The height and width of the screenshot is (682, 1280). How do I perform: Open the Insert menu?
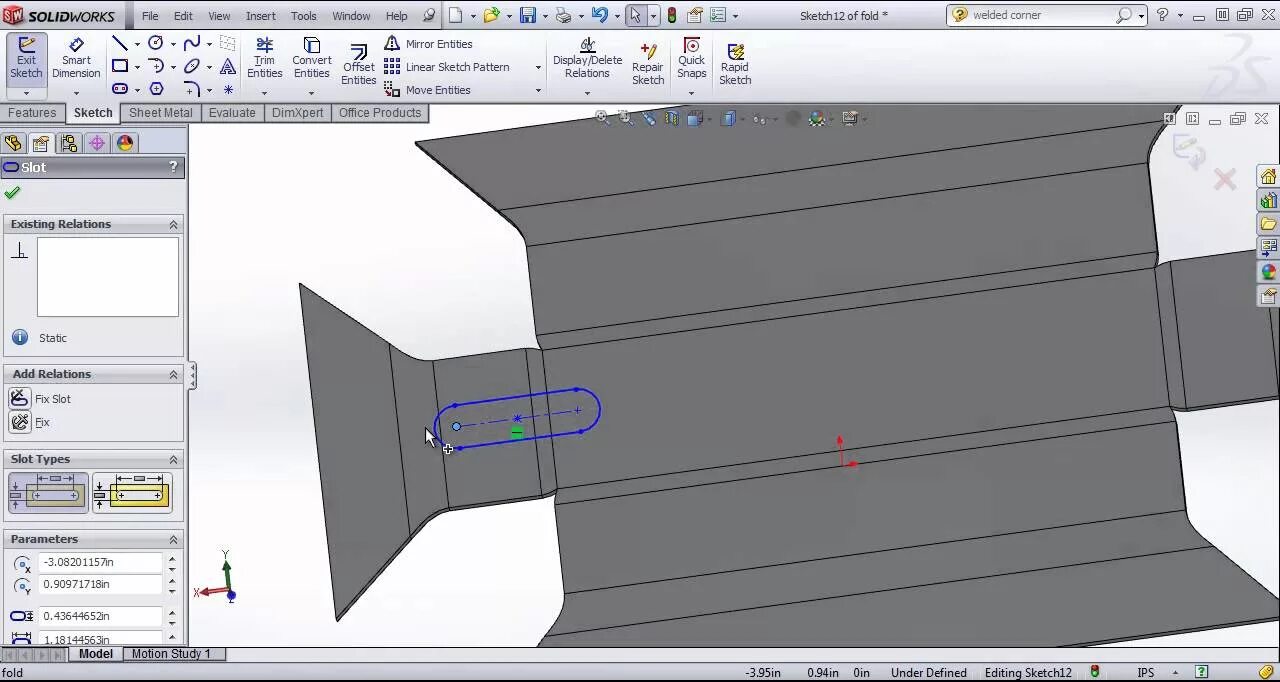[261, 16]
